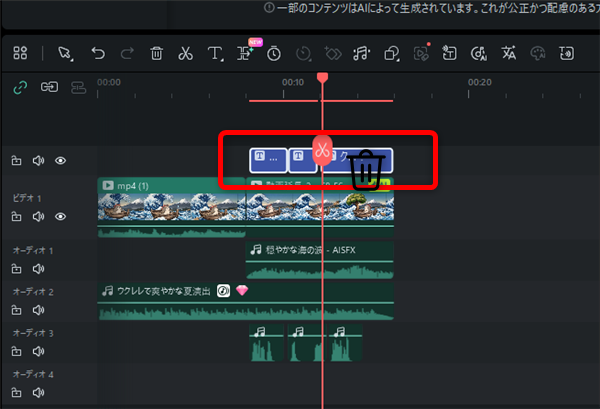Open the AI text tool marked NEW
The width and height of the screenshot is (600, 409).
click(243, 53)
